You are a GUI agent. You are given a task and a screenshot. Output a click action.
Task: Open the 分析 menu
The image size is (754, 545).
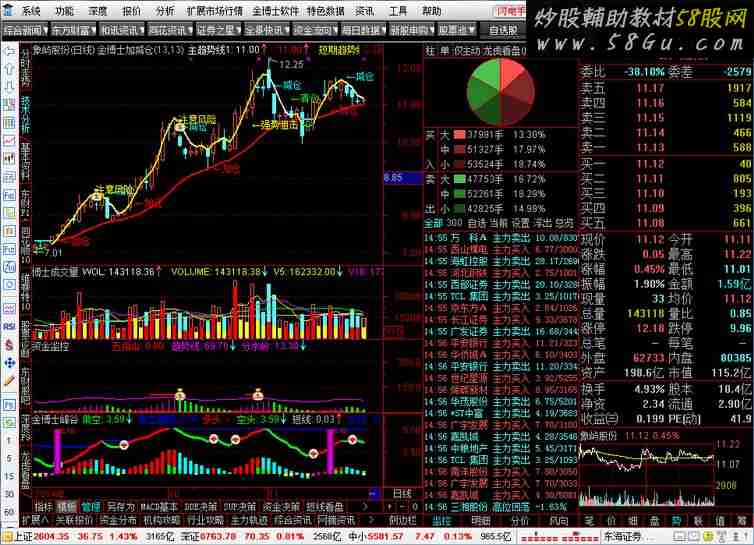(x=165, y=11)
